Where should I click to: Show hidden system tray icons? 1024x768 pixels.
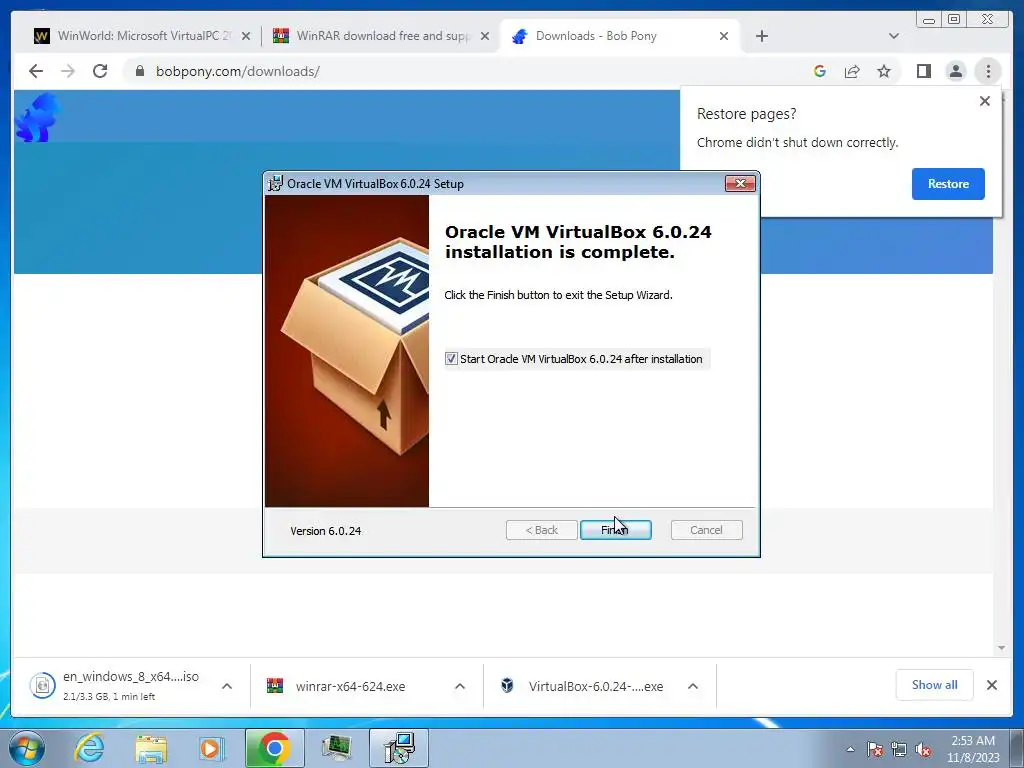[850, 749]
